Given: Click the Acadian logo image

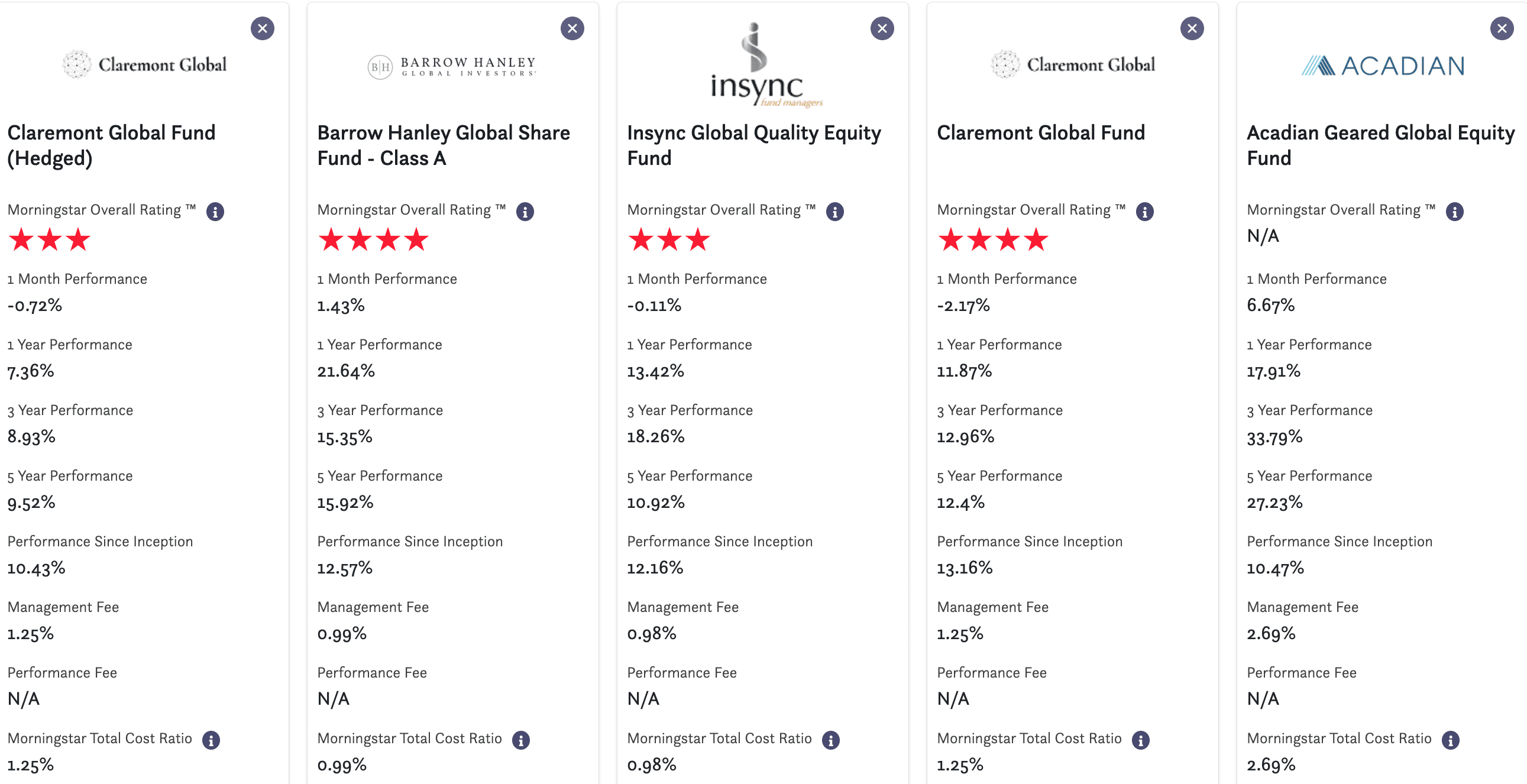Looking at the screenshot, I should tap(1382, 65).
